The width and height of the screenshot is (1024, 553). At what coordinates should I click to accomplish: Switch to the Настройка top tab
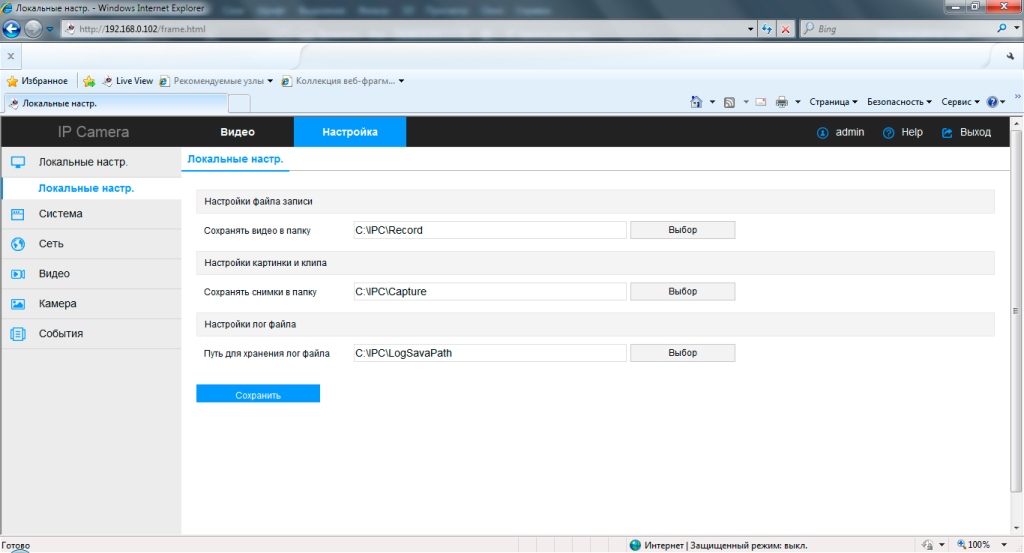pos(350,132)
